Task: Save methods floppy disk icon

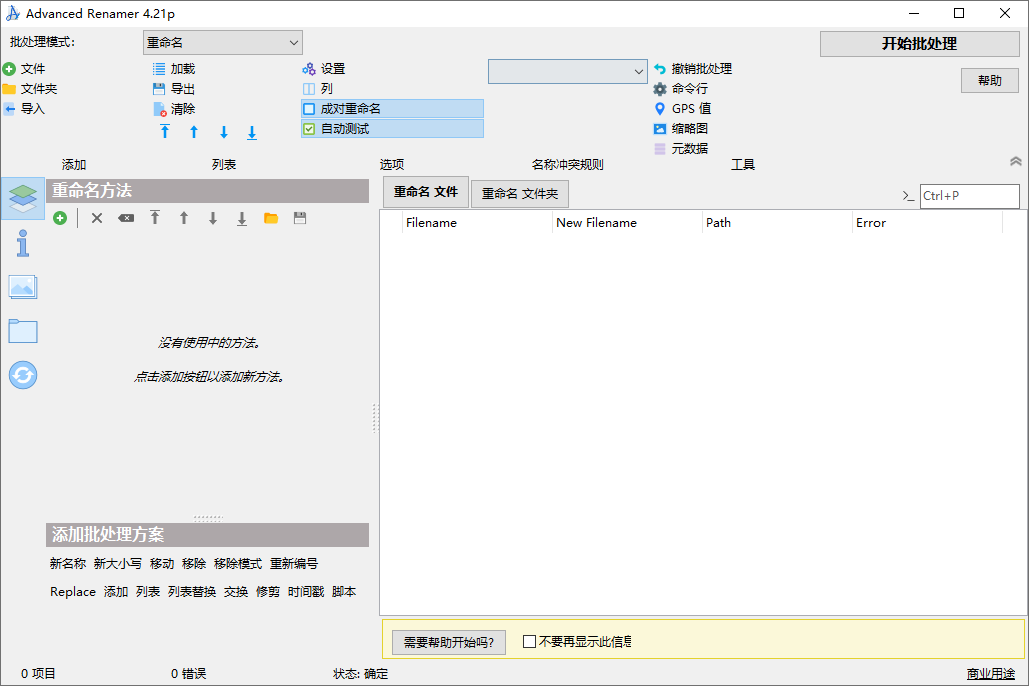Action: (x=300, y=218)
